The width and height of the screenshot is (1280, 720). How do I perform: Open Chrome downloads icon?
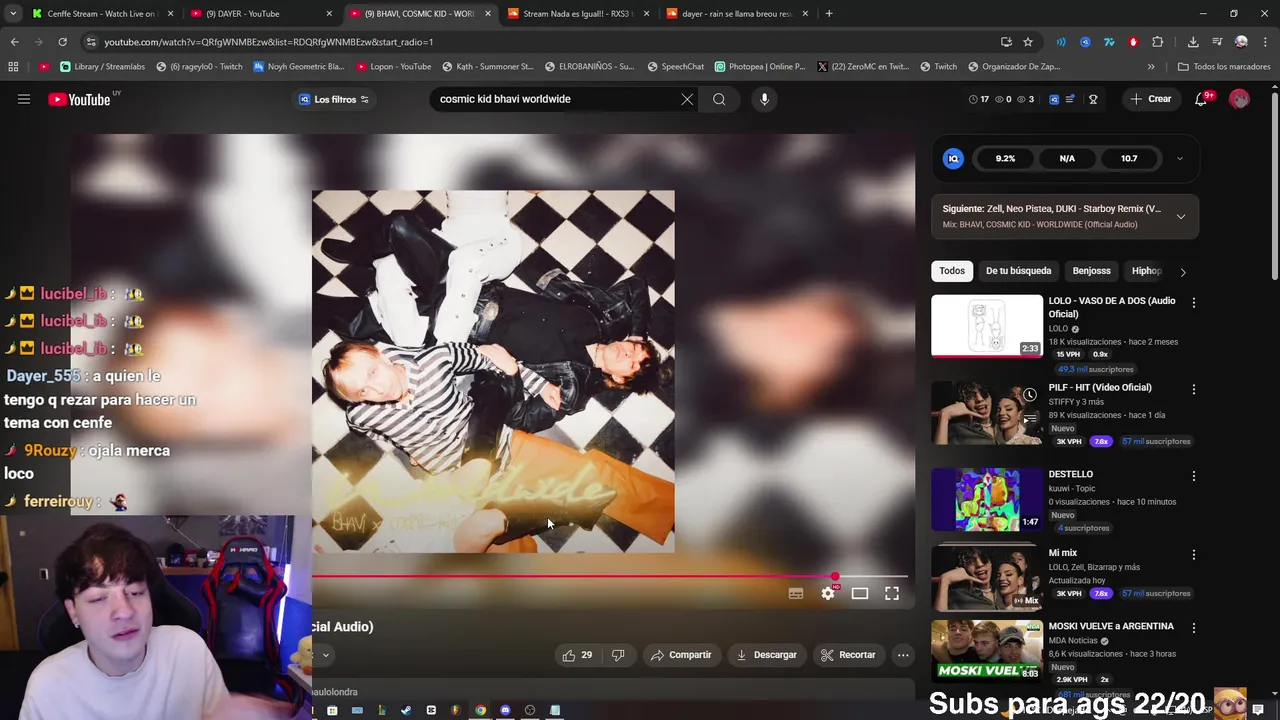(x=1193, y=42)
